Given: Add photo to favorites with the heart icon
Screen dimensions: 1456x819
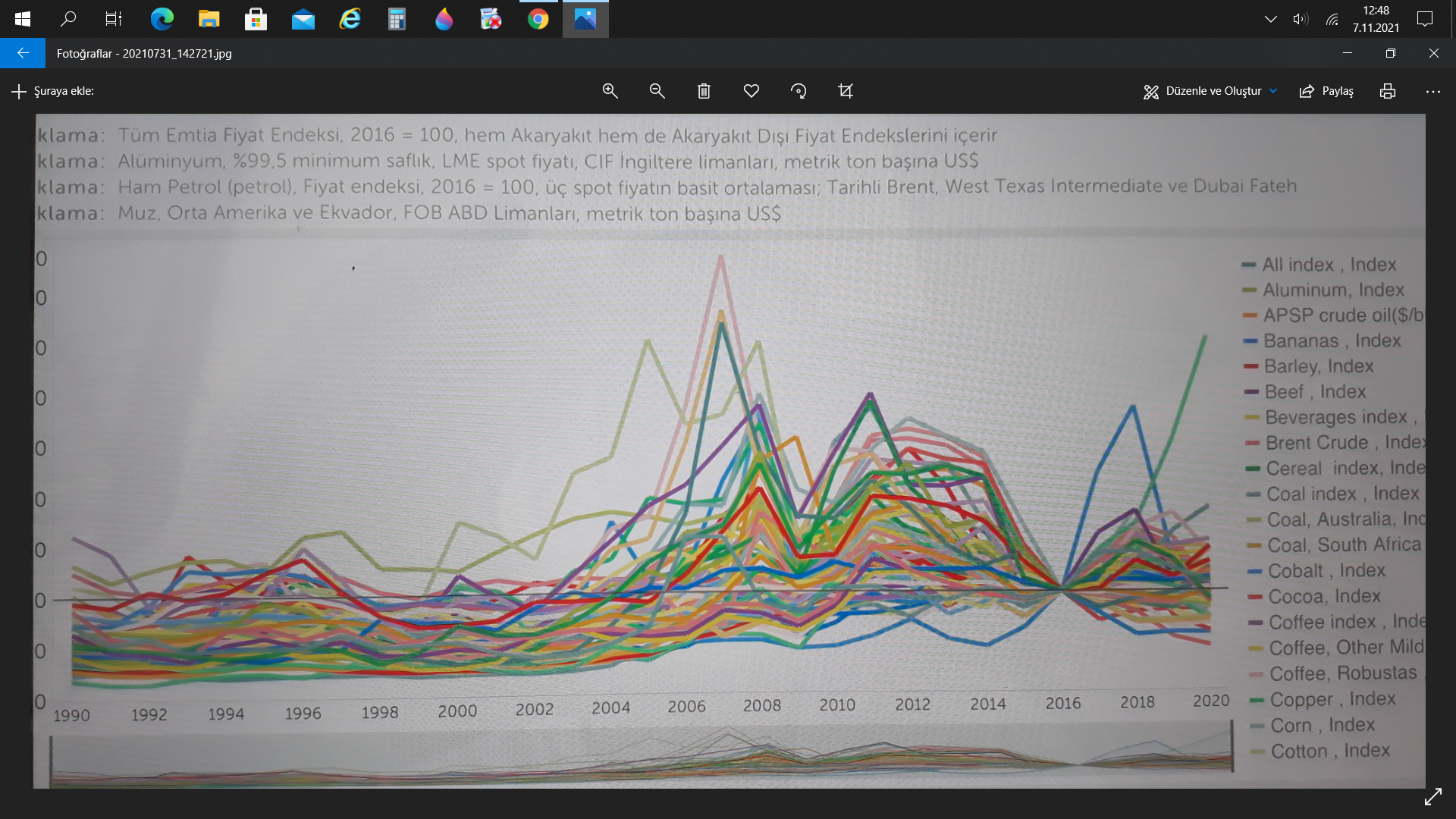Looking at the screenshot, I should [x=751, y=91].
